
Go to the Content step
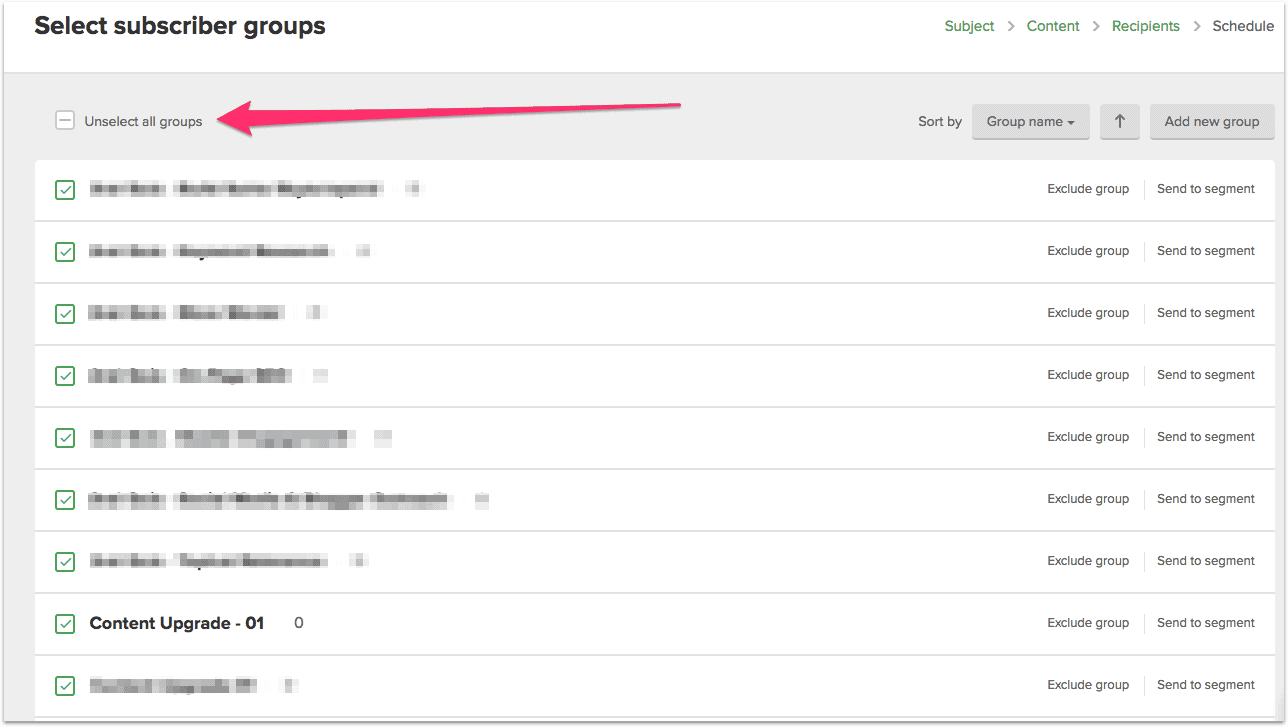coord(1053,26)
